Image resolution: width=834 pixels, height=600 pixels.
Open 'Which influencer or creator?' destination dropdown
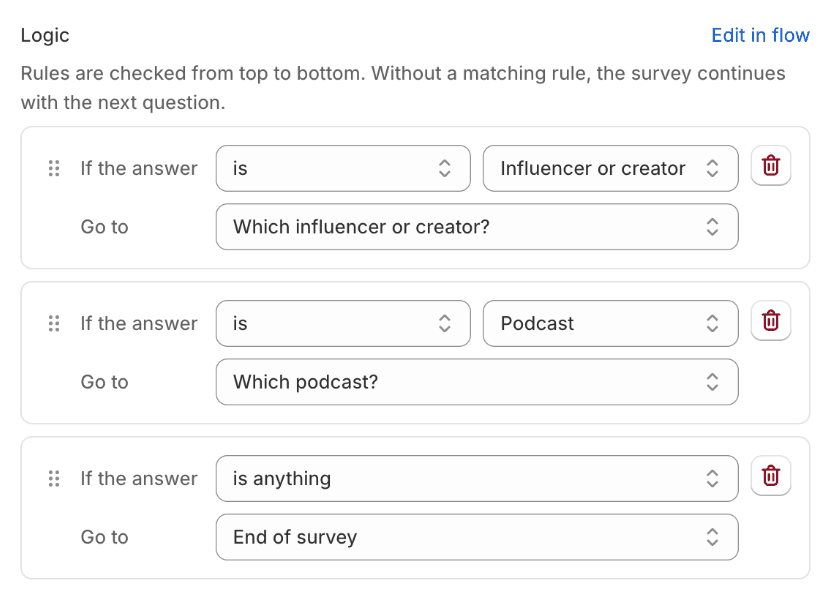pos(477,227)
